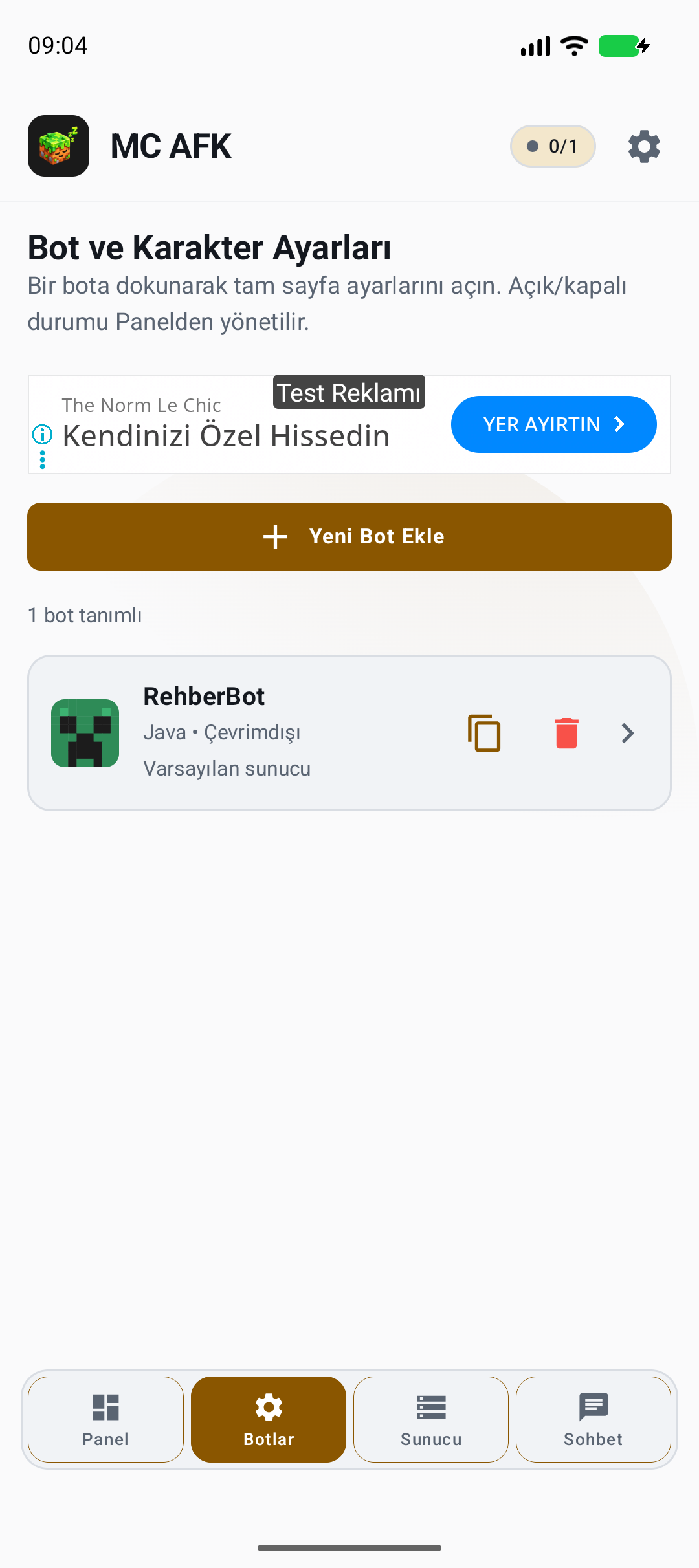This screenshot has width=699, height=1568.
Task: Expand RehberBot settings with the chevron arrow
Action: 627,733
